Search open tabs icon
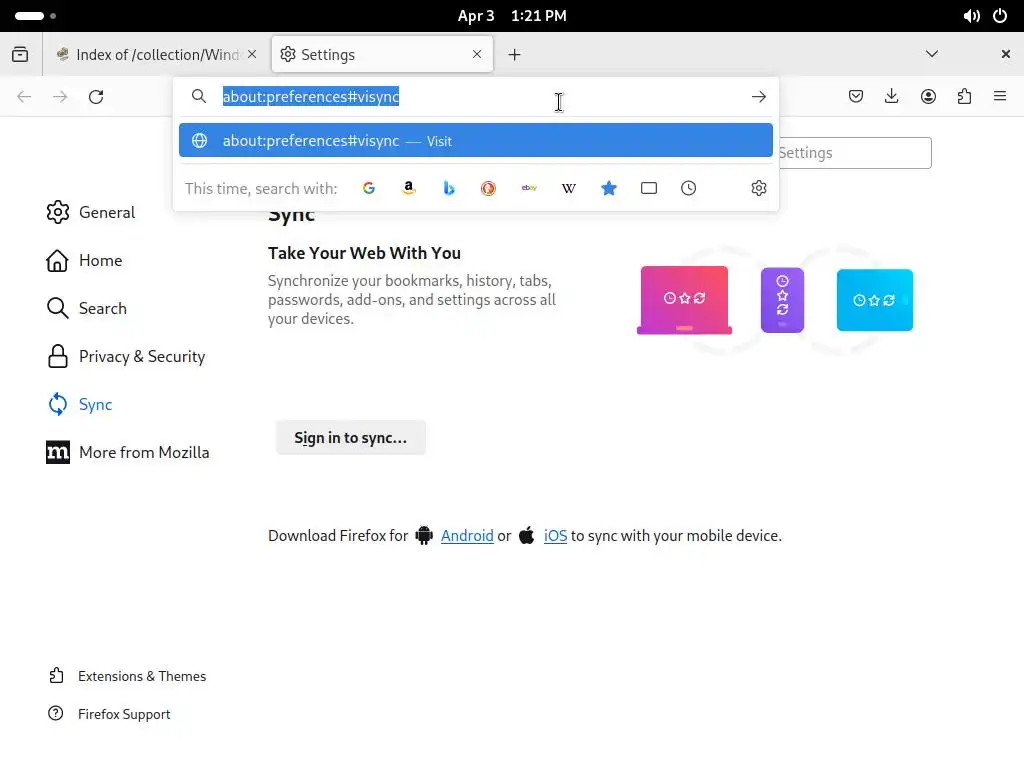1024x768 pixels. pos(648,188)
